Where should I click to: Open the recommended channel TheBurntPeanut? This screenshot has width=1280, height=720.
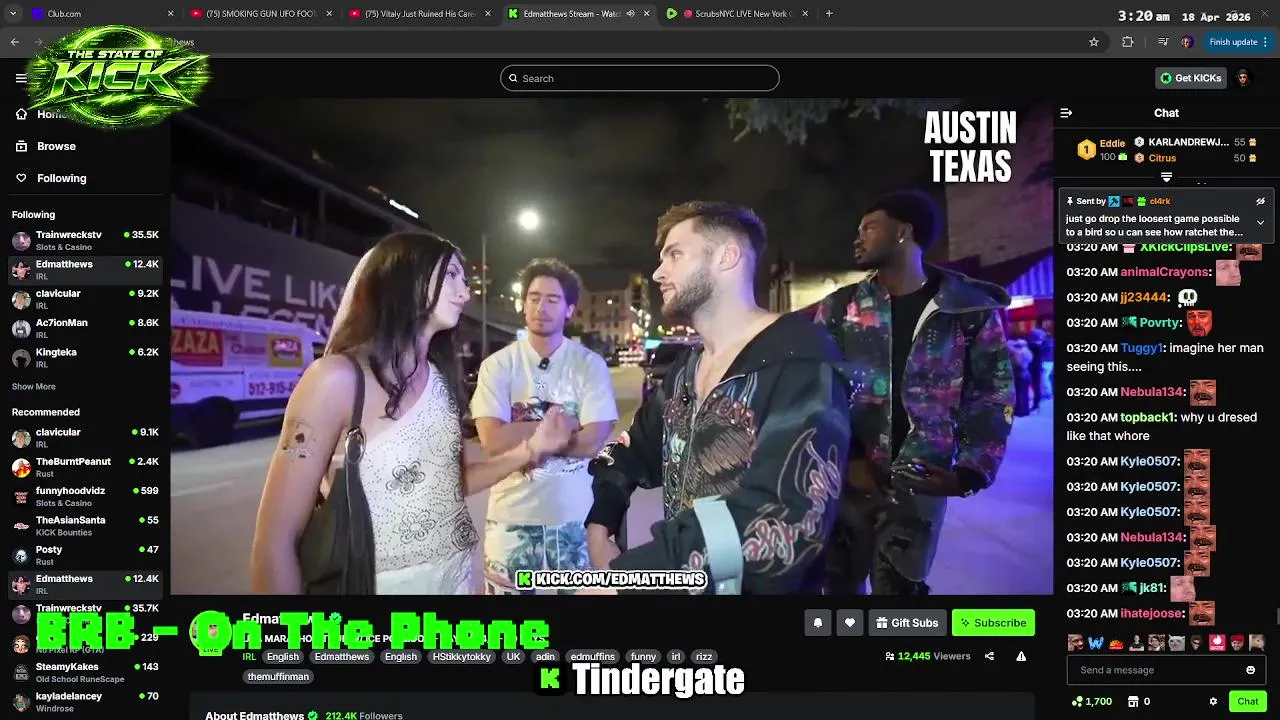[85, 467]
